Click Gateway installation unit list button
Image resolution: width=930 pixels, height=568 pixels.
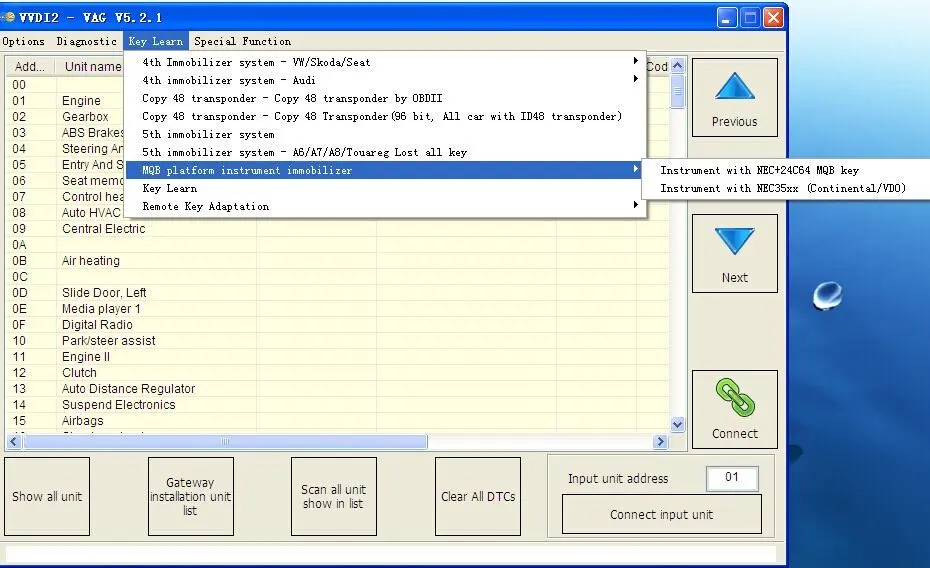click(x=190, y=496)
